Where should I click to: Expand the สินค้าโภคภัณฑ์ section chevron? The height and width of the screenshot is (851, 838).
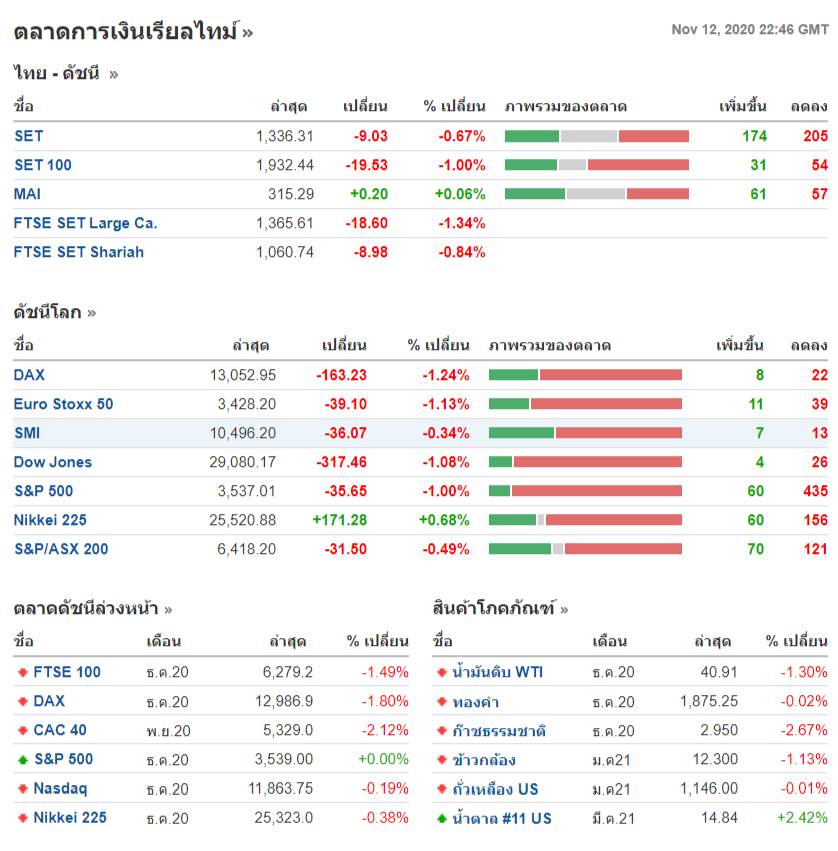(x=564, y=609)
